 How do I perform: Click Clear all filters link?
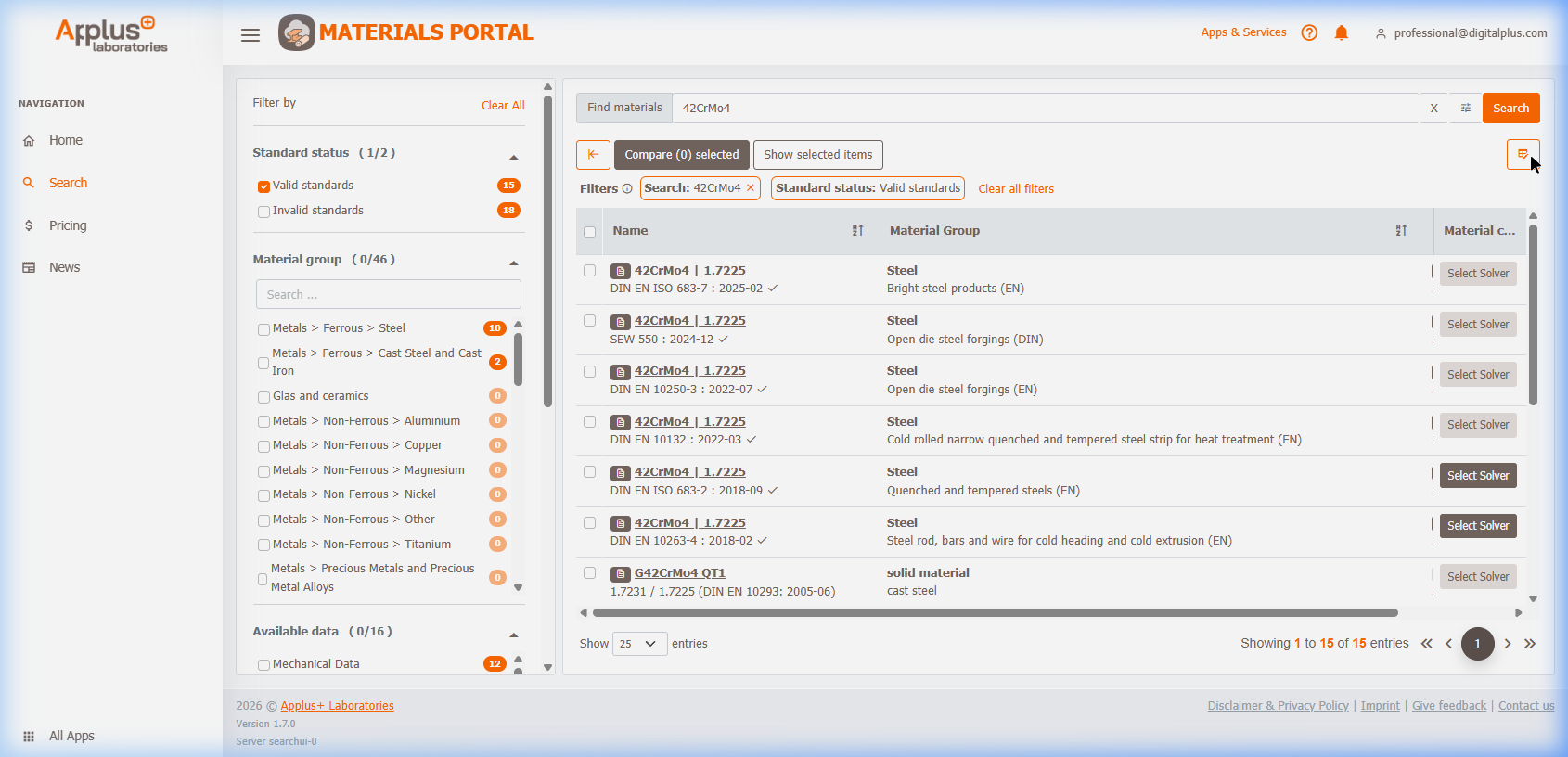[1016, 189]
